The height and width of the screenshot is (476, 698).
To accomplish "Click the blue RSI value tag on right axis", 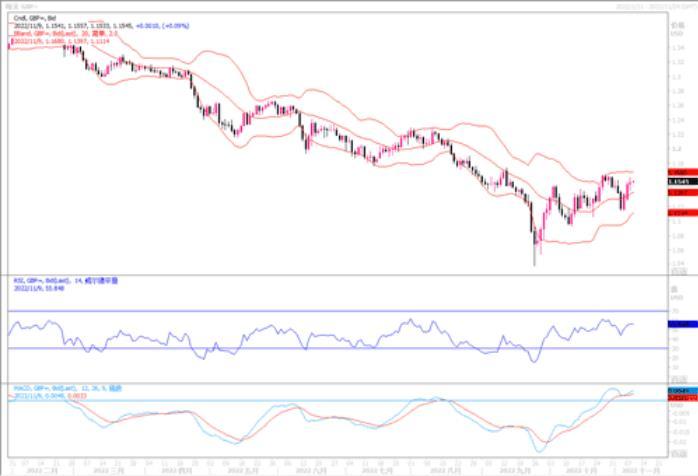I will coord(677,325).
